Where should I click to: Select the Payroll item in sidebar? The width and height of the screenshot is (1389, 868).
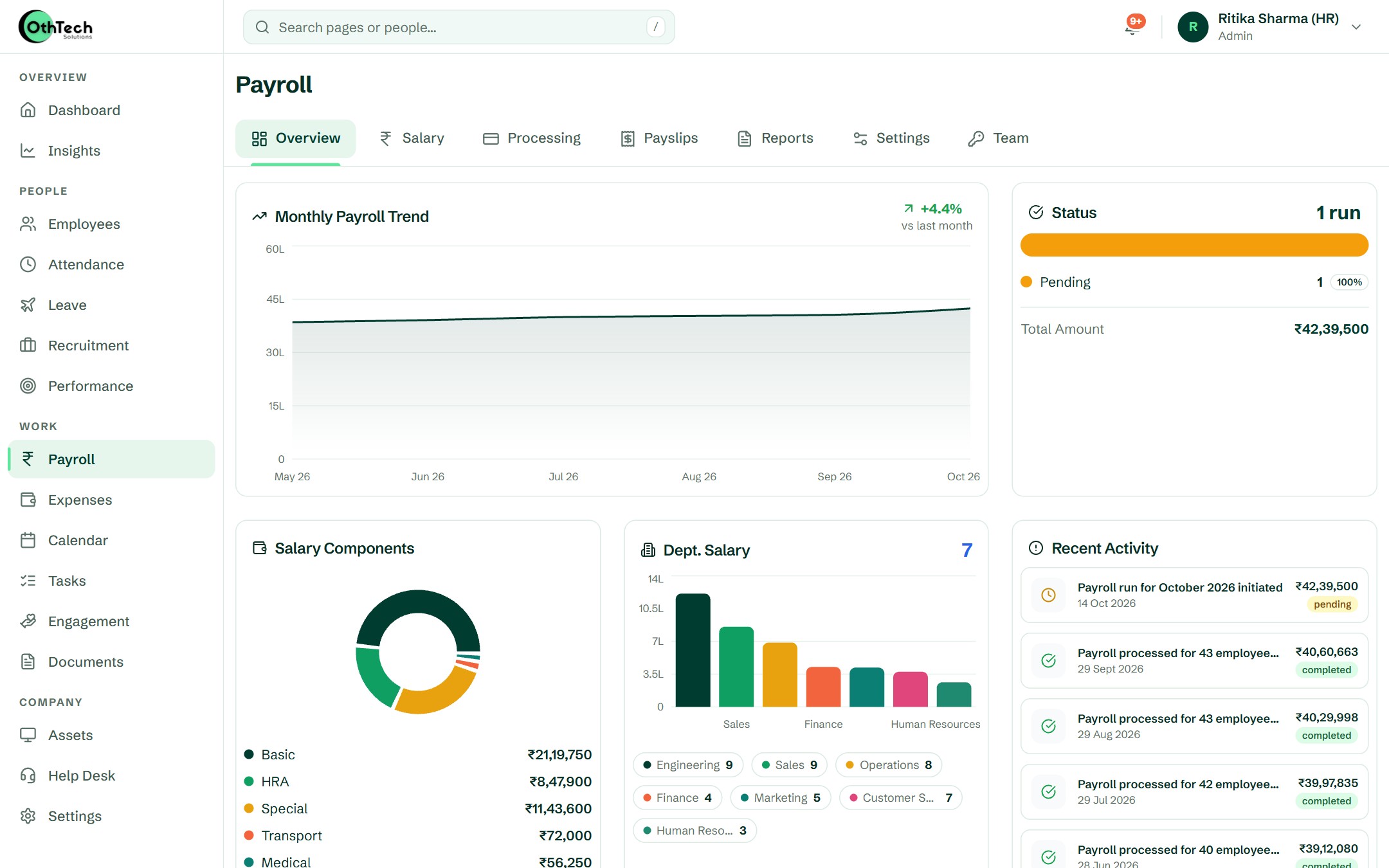point(111,459)
